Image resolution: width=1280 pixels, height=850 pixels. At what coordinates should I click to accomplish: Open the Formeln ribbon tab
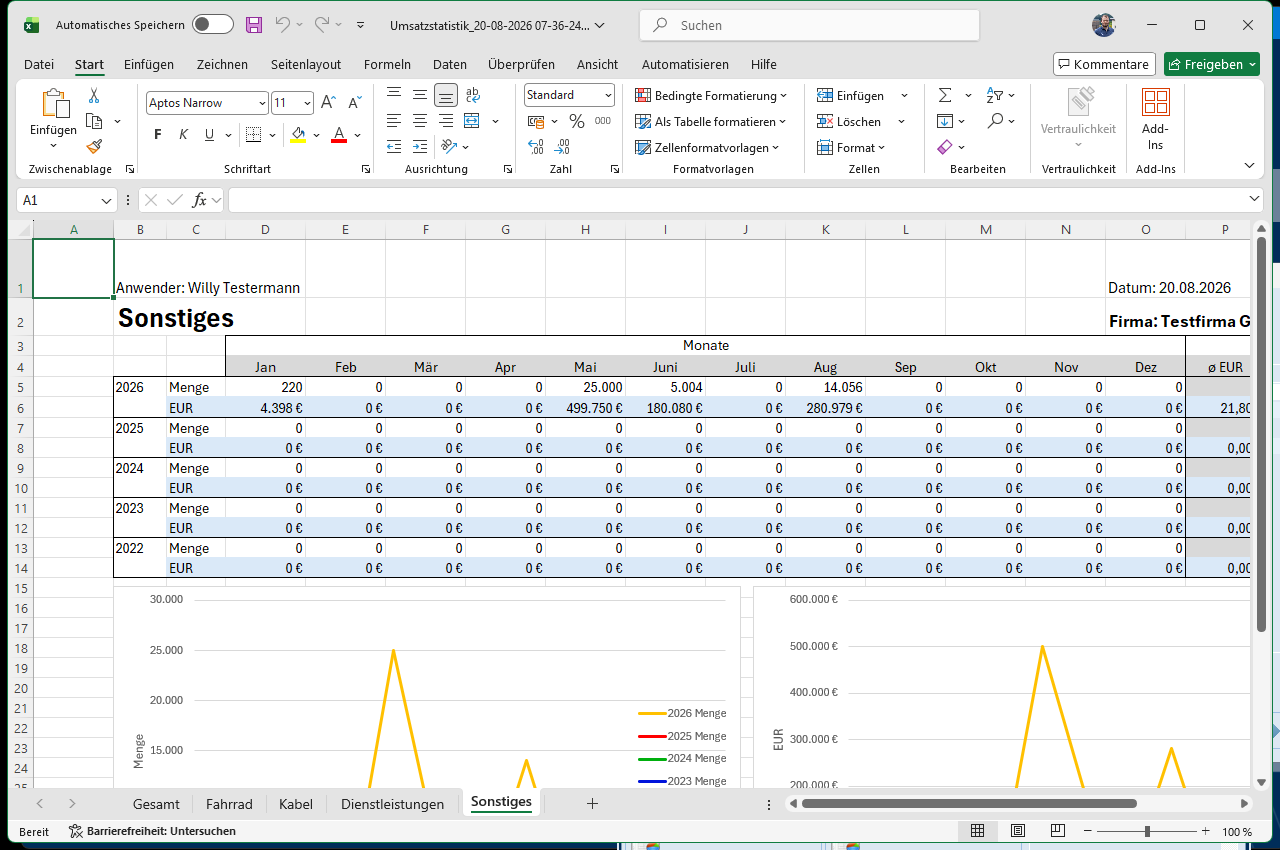click(x=387, y=64)
